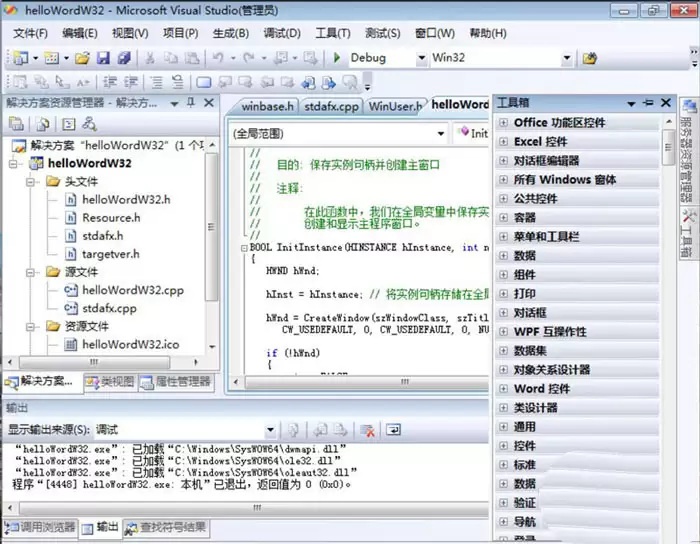Click the Save All toolbar icon

124,58
